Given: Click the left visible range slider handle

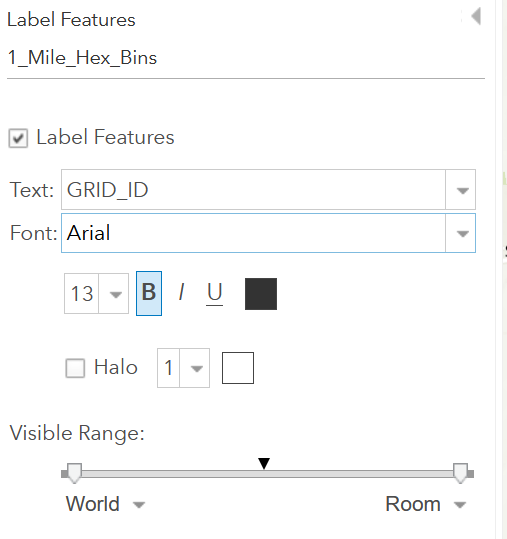Looking at the screenshot, I should [x=74, y=473].
